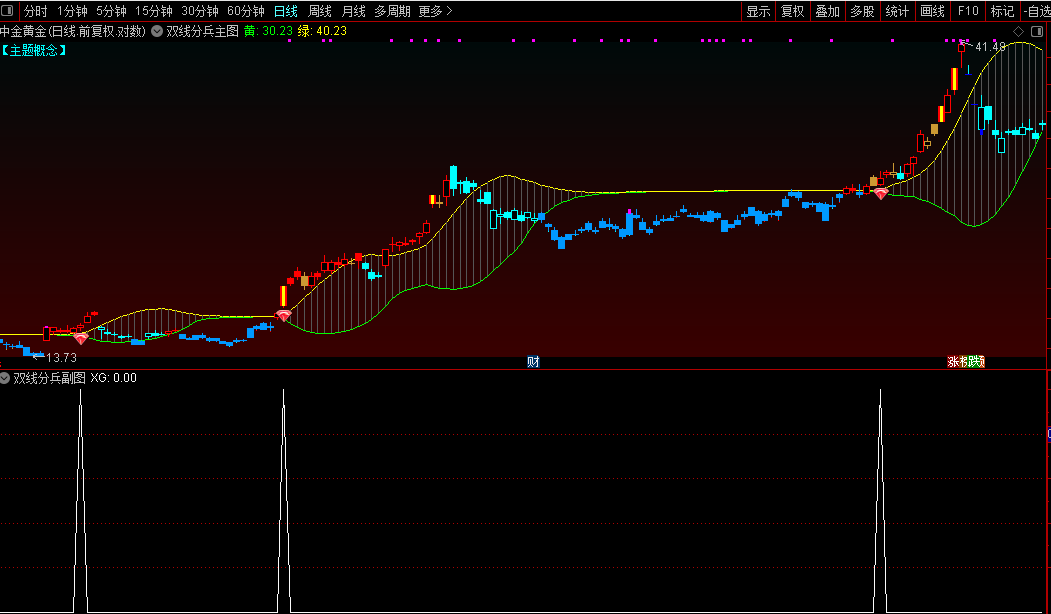
Task: Switch to the 周线 weekly tab
Action: 320,11
